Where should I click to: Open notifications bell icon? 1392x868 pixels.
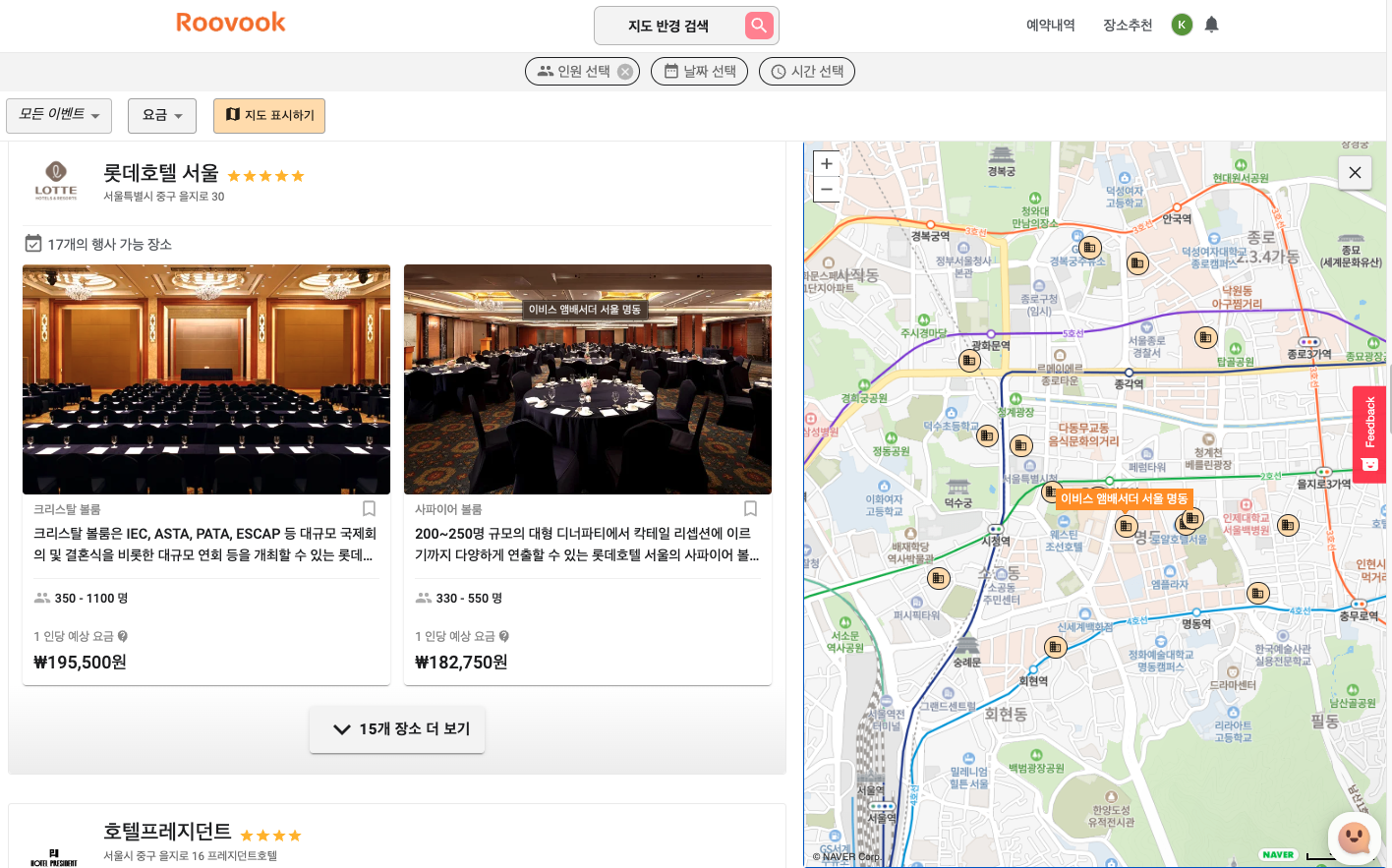pyautogui.click(x=1211, y=25)
